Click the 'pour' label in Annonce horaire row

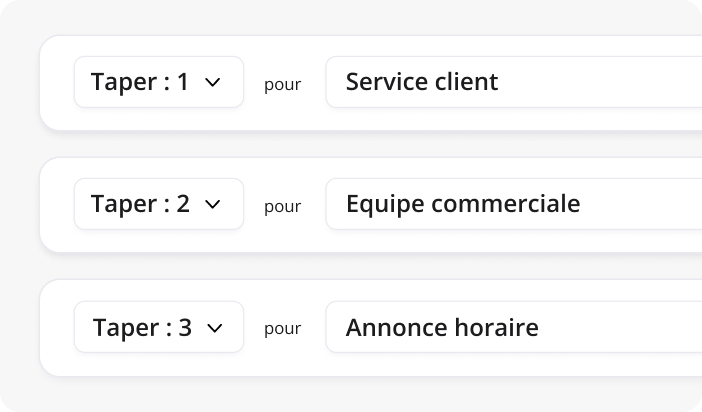[x=282, y=329]
